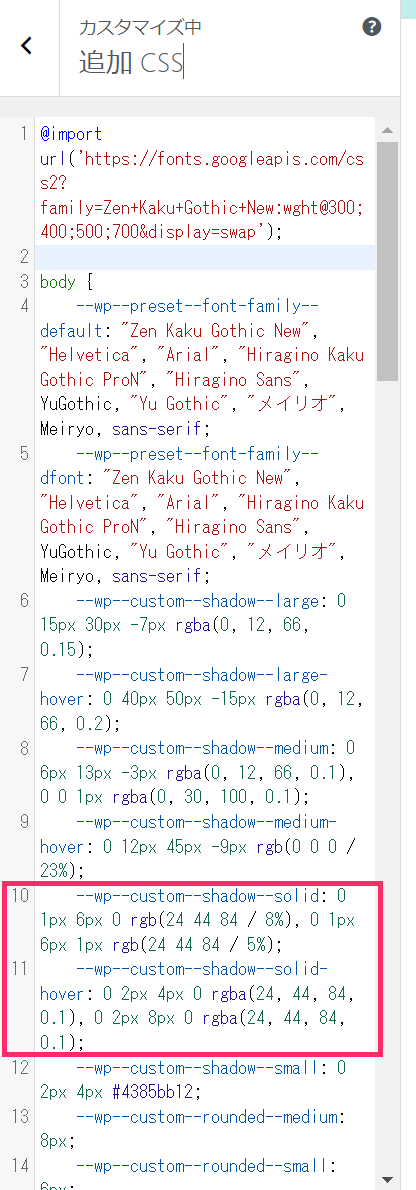Click the scrollbar up arrow
Viewport: 416px width, 1190px height.
pos(387,129)
